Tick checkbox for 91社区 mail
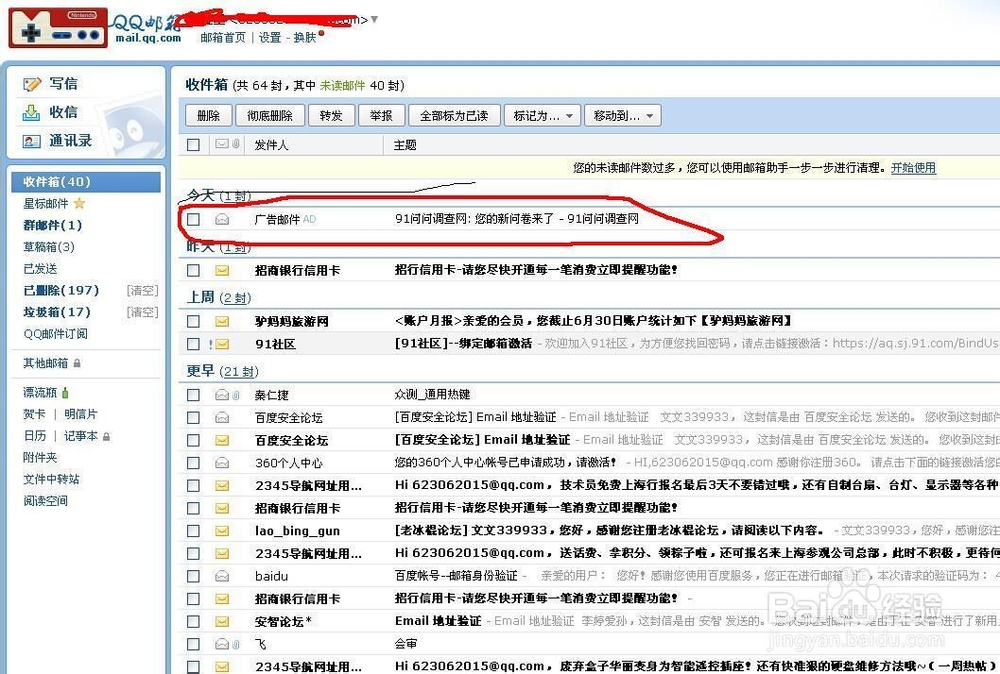The height and width of the screenshot is (674, 1000). [193, 344]
